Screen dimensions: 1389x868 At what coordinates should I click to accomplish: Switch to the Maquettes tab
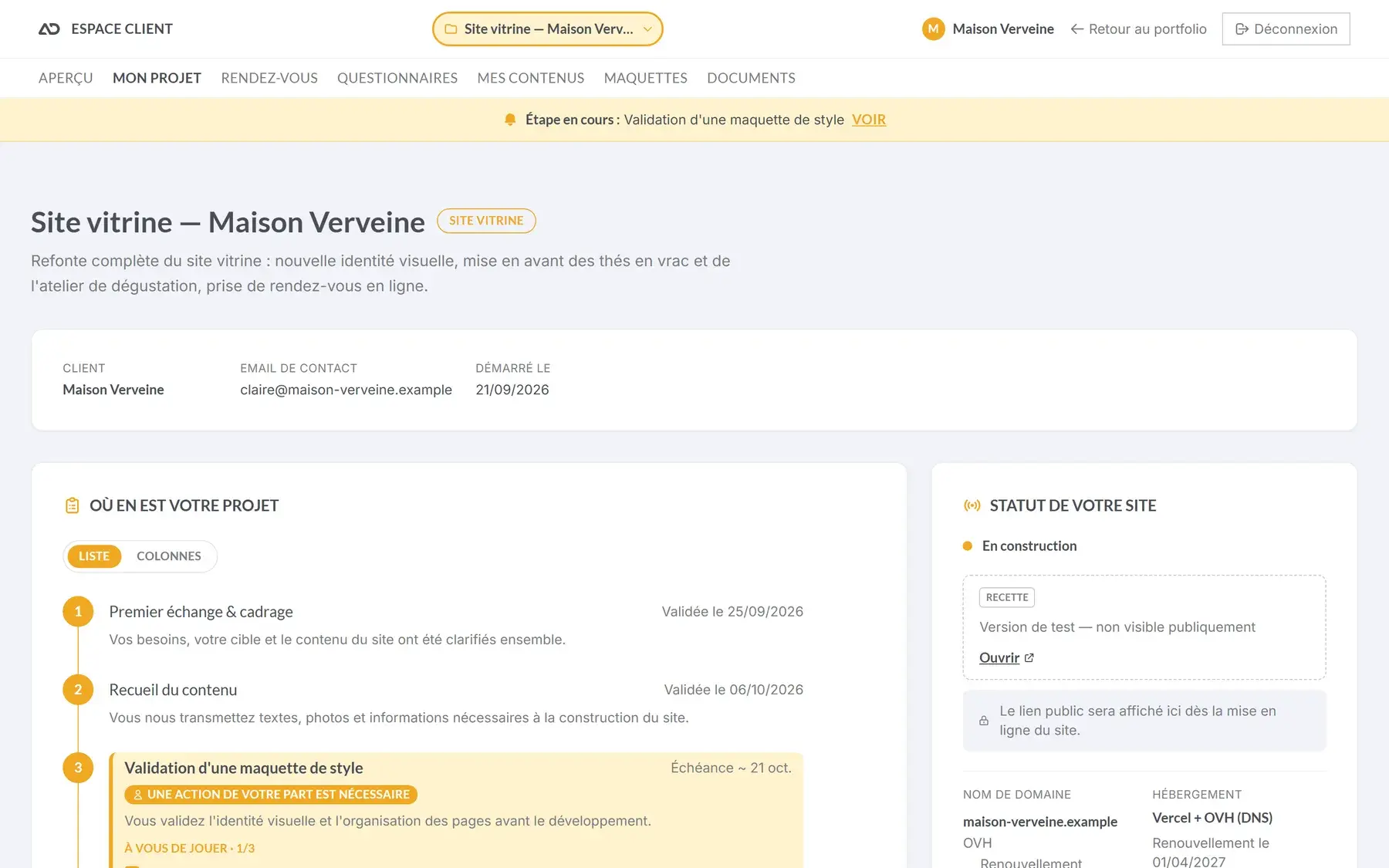click(646, 78)
